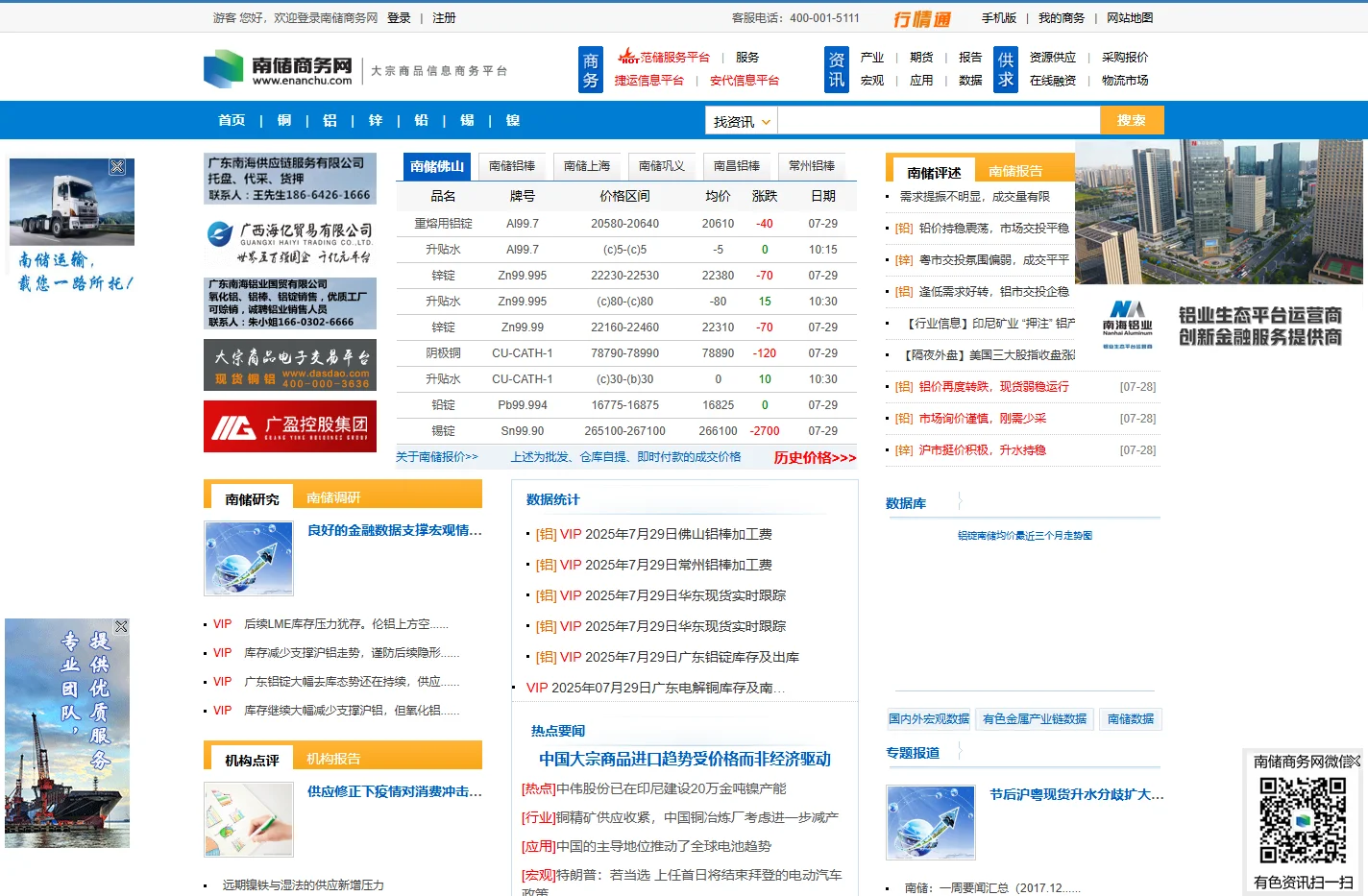Viewport: 1368px width, 896px height.
Task: Scan the WeChat QR code image
Action: coord(1303,820)
